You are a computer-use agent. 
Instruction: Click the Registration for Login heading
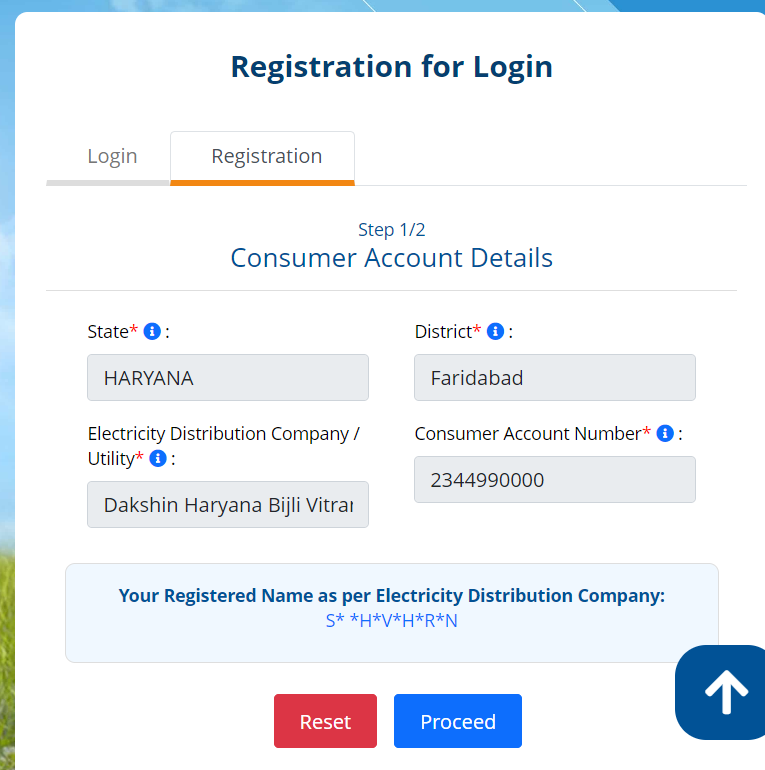click(x=392, y=66)
